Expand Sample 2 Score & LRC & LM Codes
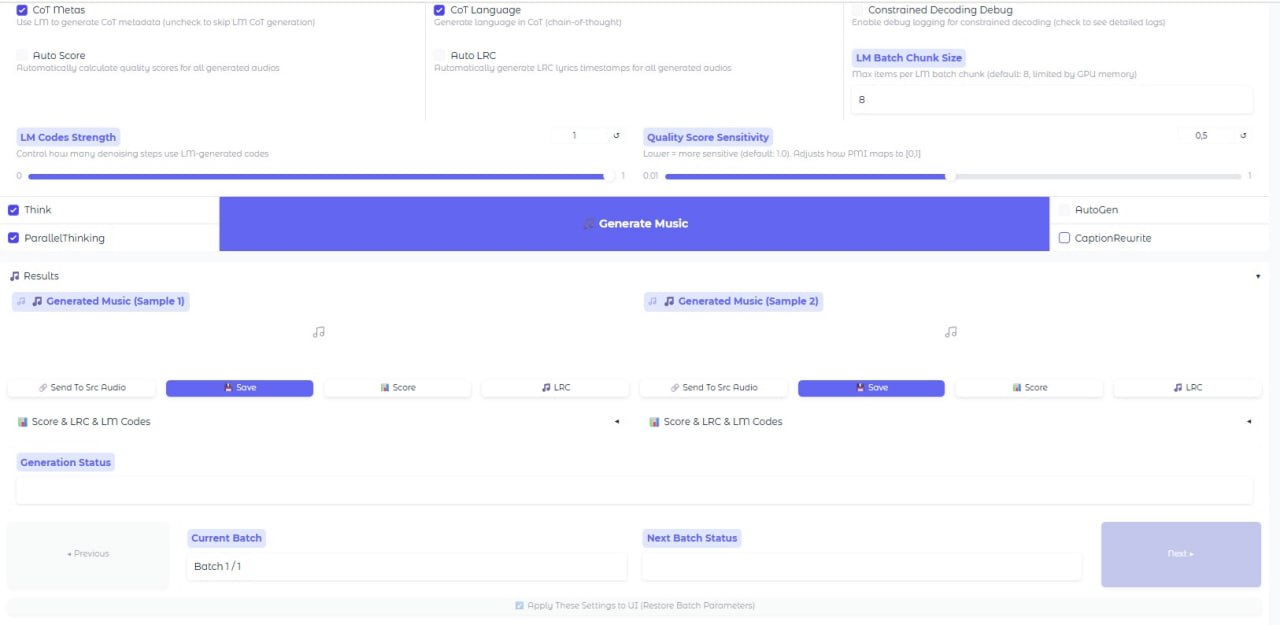 (x=1249, y=422)
